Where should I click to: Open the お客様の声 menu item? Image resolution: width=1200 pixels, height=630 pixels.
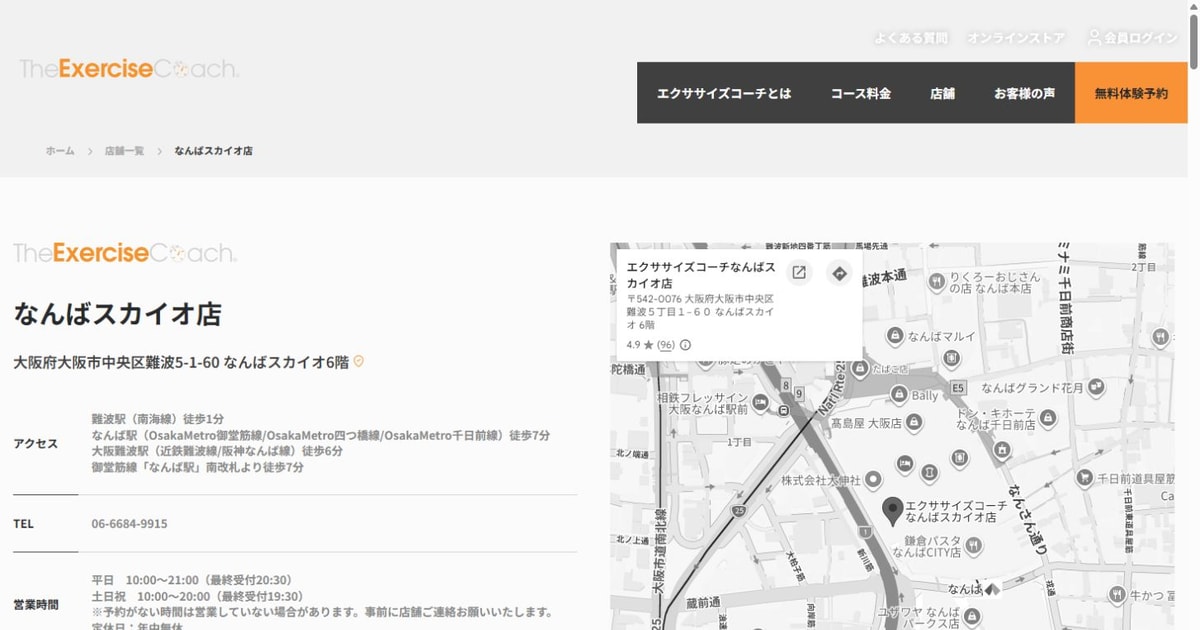[x=1025, y=93]
